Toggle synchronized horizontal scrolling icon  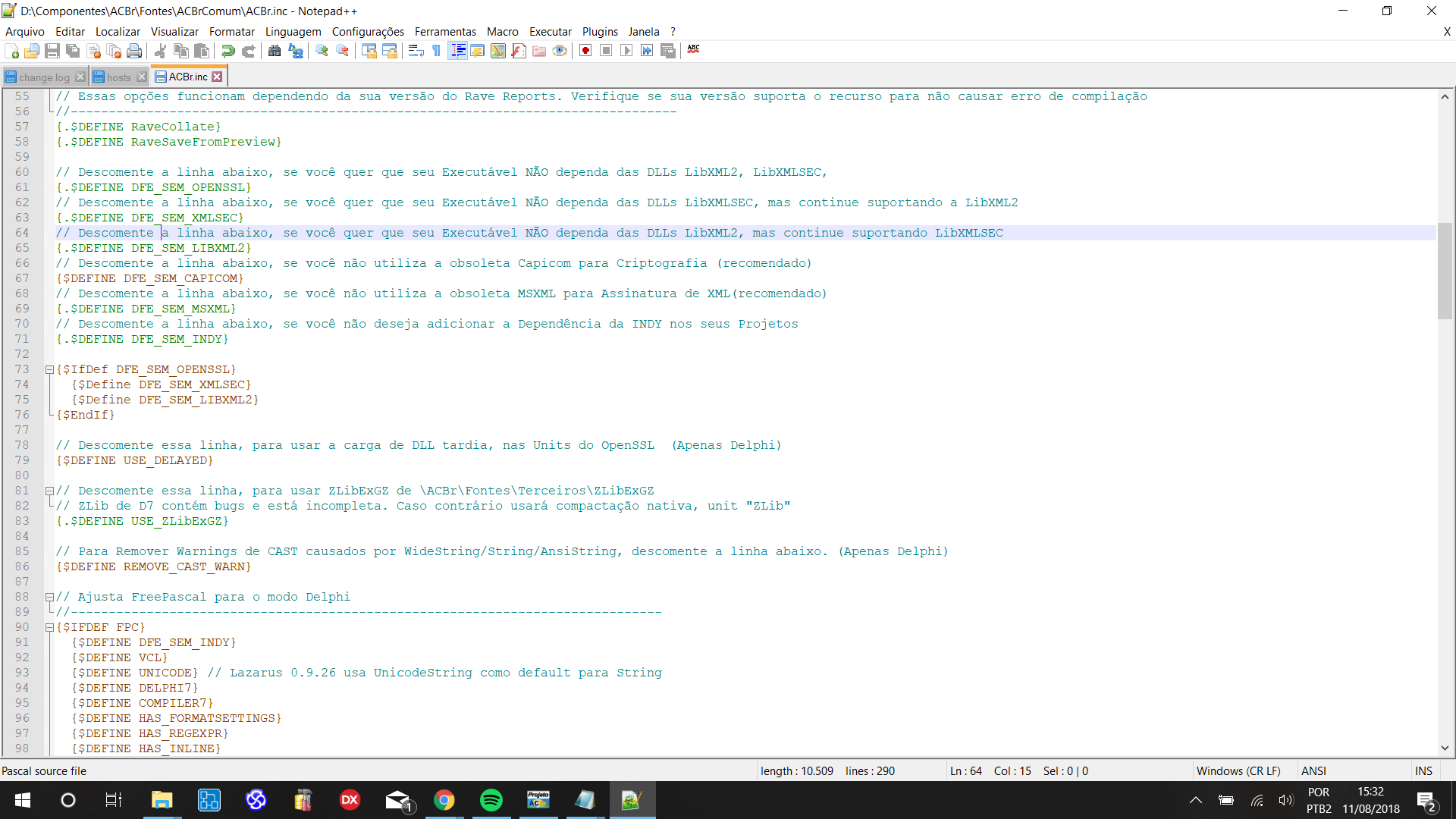390,51
